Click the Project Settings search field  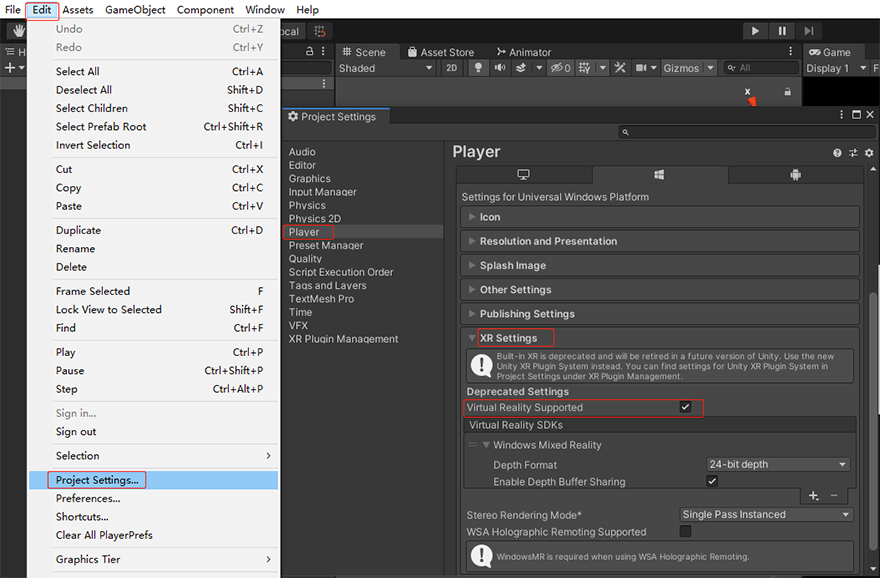point(747,132)
